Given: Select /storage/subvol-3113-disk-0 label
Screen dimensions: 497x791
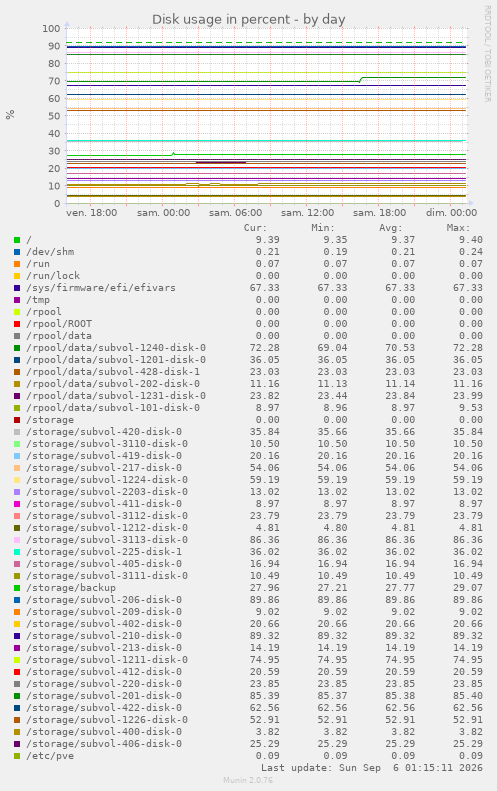Looking at the screenshot, I should click(x=107, y=540).
